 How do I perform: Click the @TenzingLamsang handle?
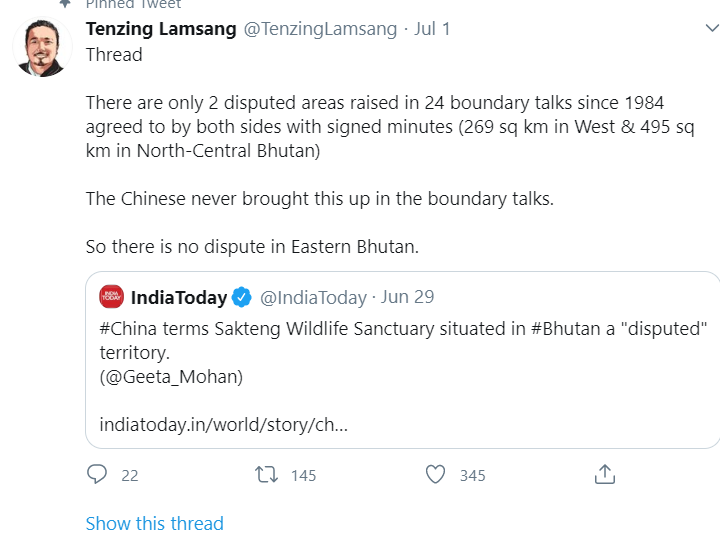point(321,28)
